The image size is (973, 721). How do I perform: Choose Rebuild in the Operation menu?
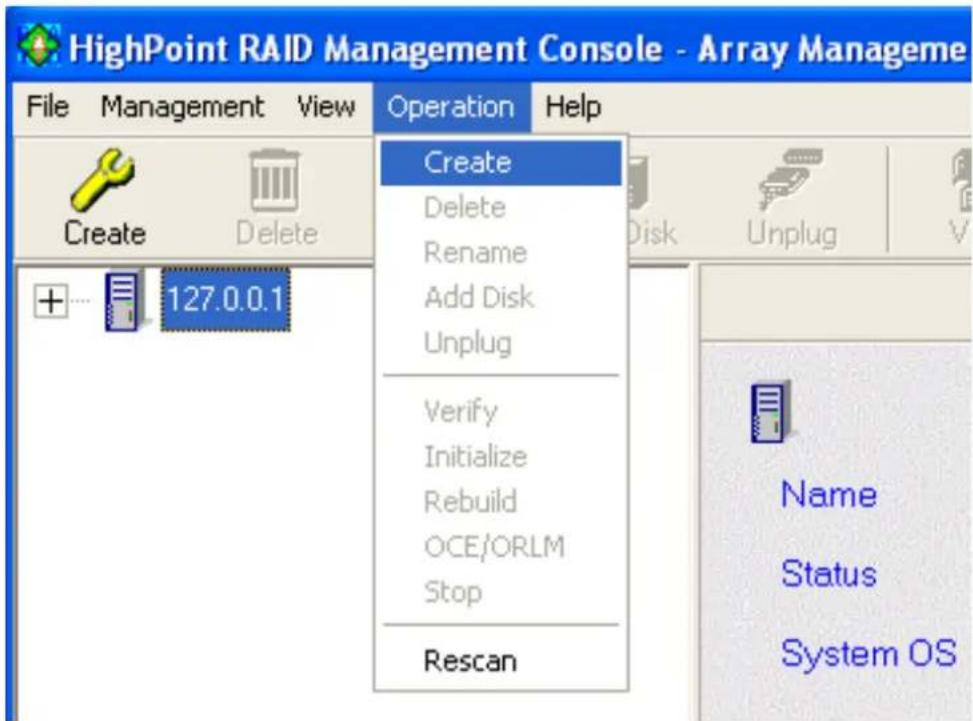[501, 501]
